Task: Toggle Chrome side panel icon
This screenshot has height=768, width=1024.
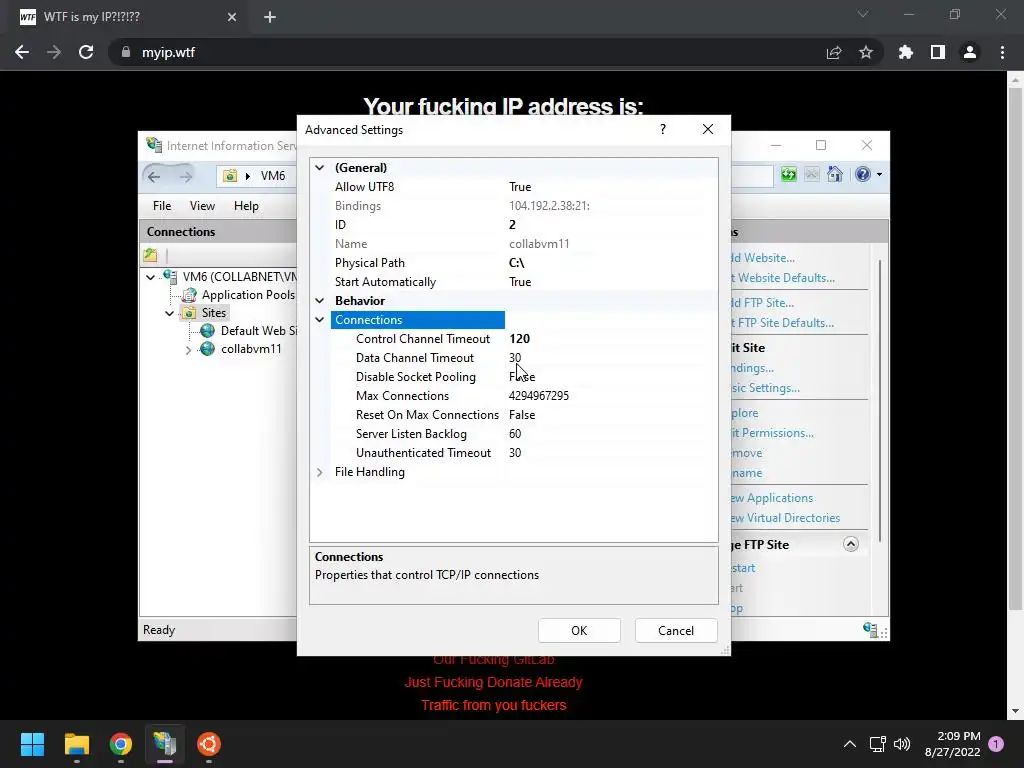Action: 938,52
